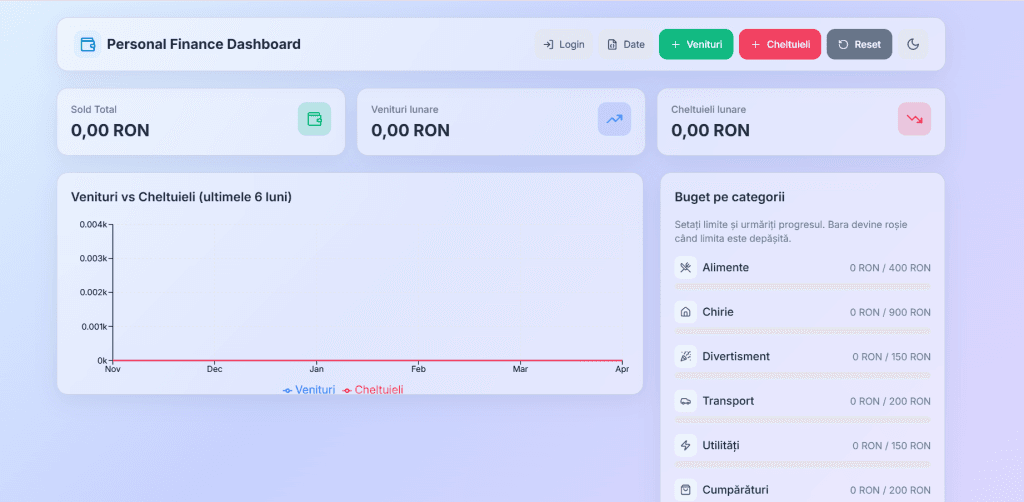Click the Cumpărături shopping bag icon
This screenshot has height=502, width=1024.
[685, 490]
